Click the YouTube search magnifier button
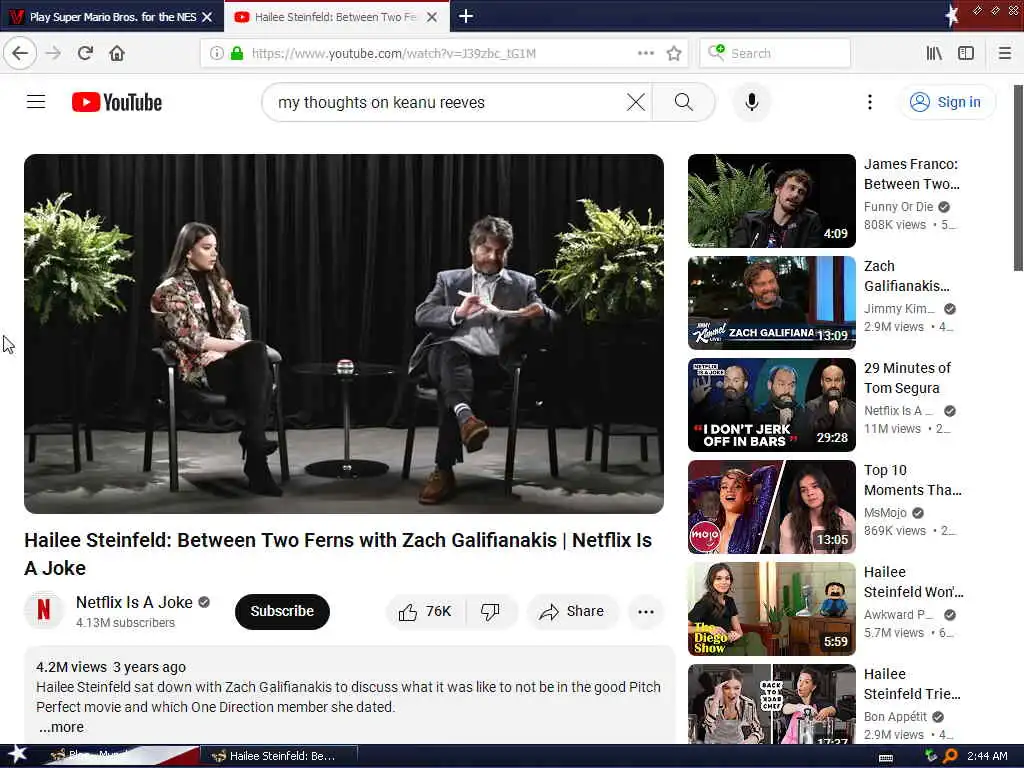The width and height of the screenshot is (1024, 768). tap(684, 102)
